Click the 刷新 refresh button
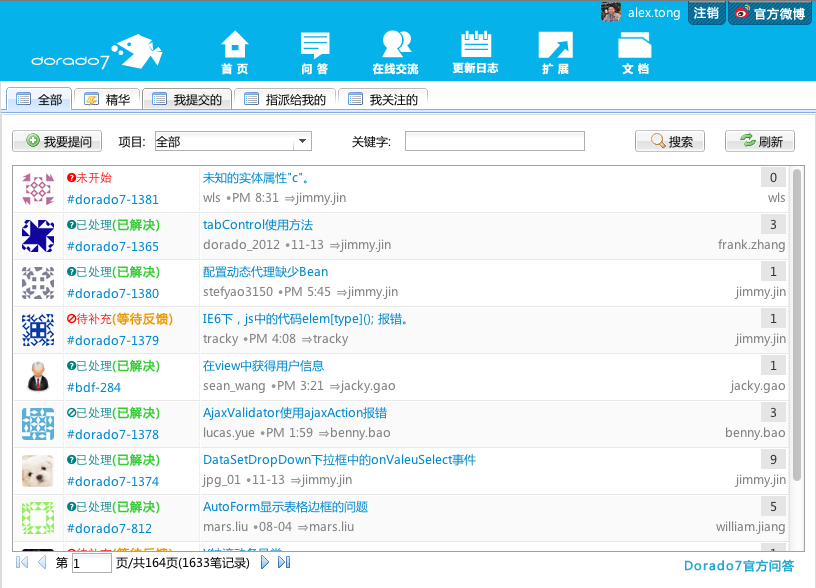This screenshot has height=588, width=816. click(x=759, y=142)
